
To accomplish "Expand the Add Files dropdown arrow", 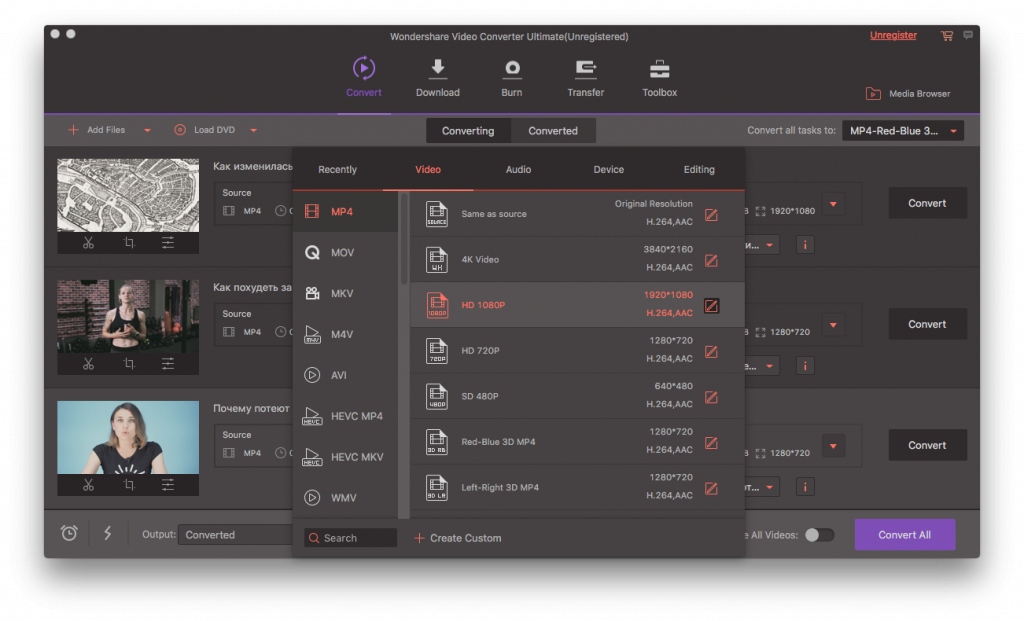I will (x=147, y=130).
